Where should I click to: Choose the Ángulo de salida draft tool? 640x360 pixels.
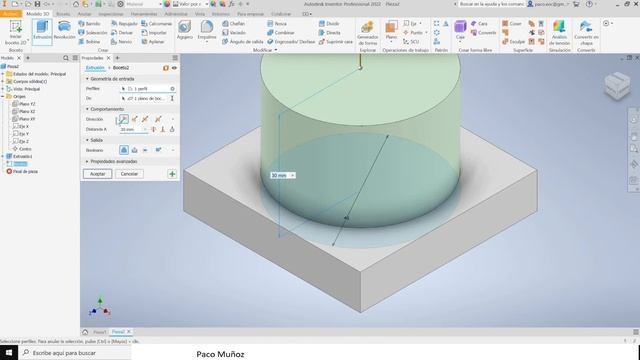click(x=242, y=42)
